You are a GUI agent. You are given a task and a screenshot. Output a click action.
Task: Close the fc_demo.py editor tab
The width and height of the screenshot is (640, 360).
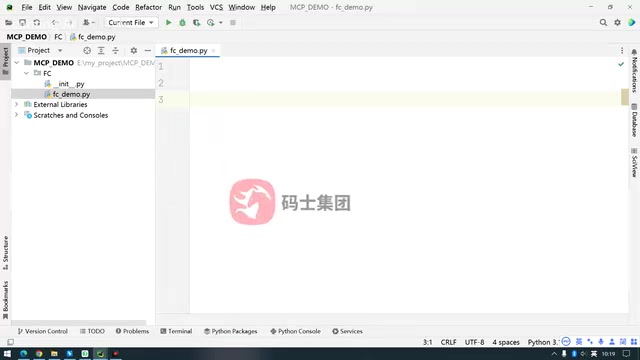213,51
